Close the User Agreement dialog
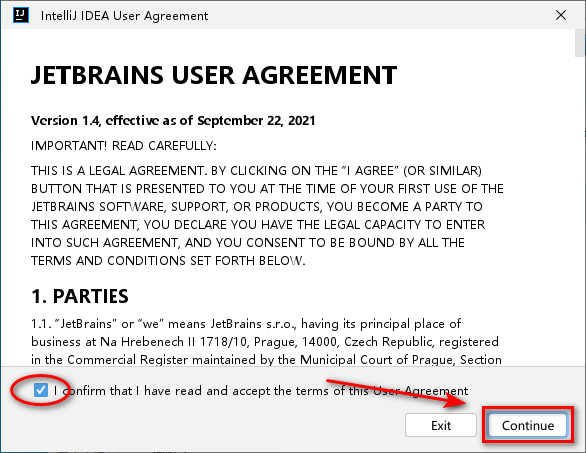The width and height of the screenshot is (586, 453). (x=561, y=15)
